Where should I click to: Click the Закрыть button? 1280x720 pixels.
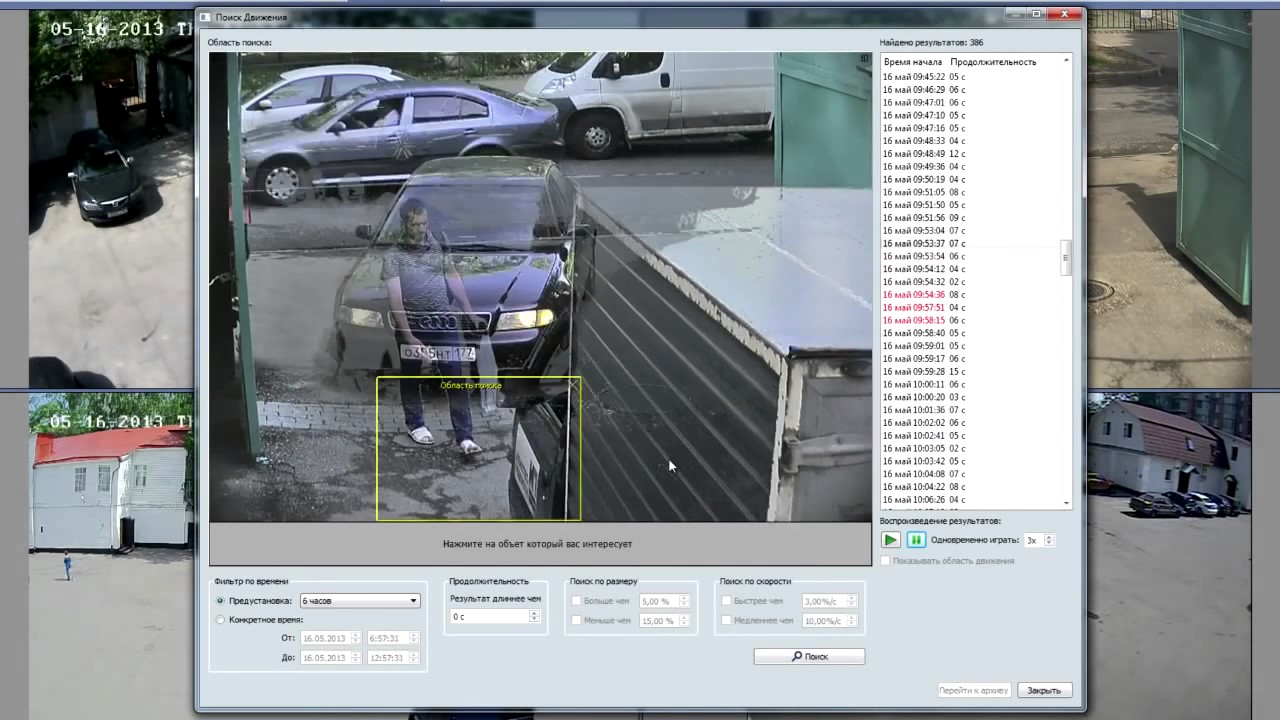click(x=1045, y=690)
